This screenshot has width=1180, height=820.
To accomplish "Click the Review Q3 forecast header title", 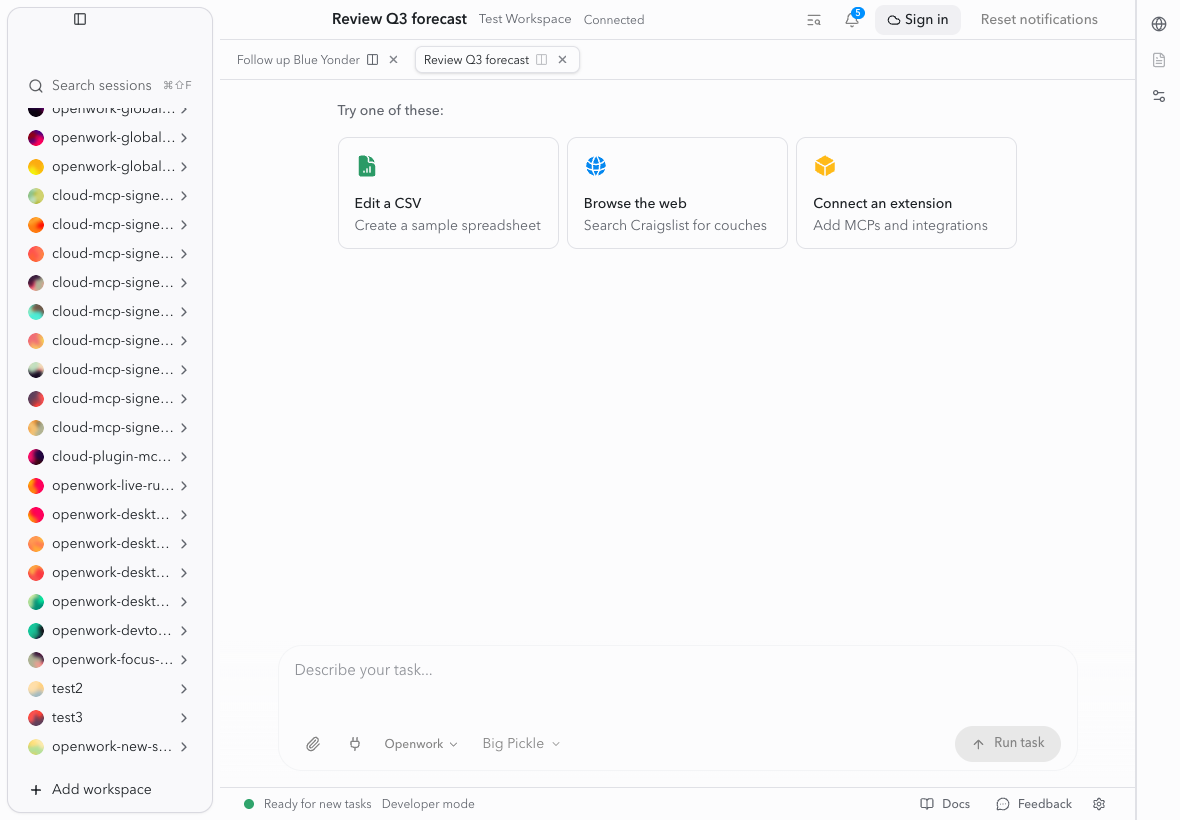I will (x=399, y=20).
